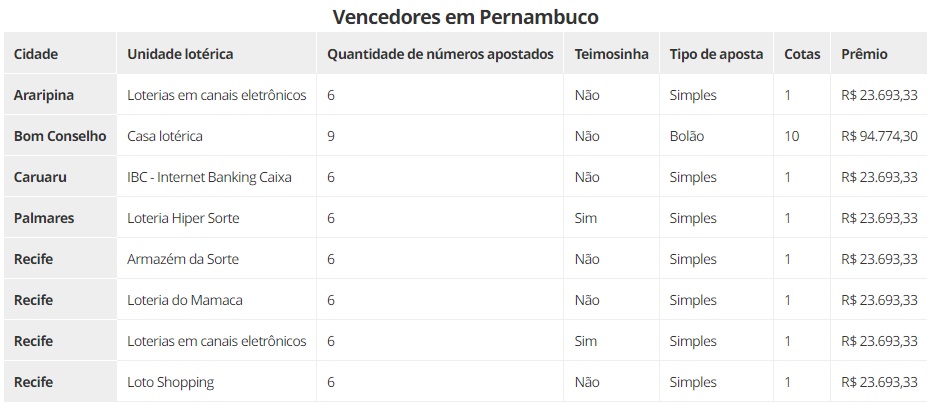935x404 pixels.
Task: Select the 'Caruaru' city cell
Action: pyautogui.click(x=40, y=177)
